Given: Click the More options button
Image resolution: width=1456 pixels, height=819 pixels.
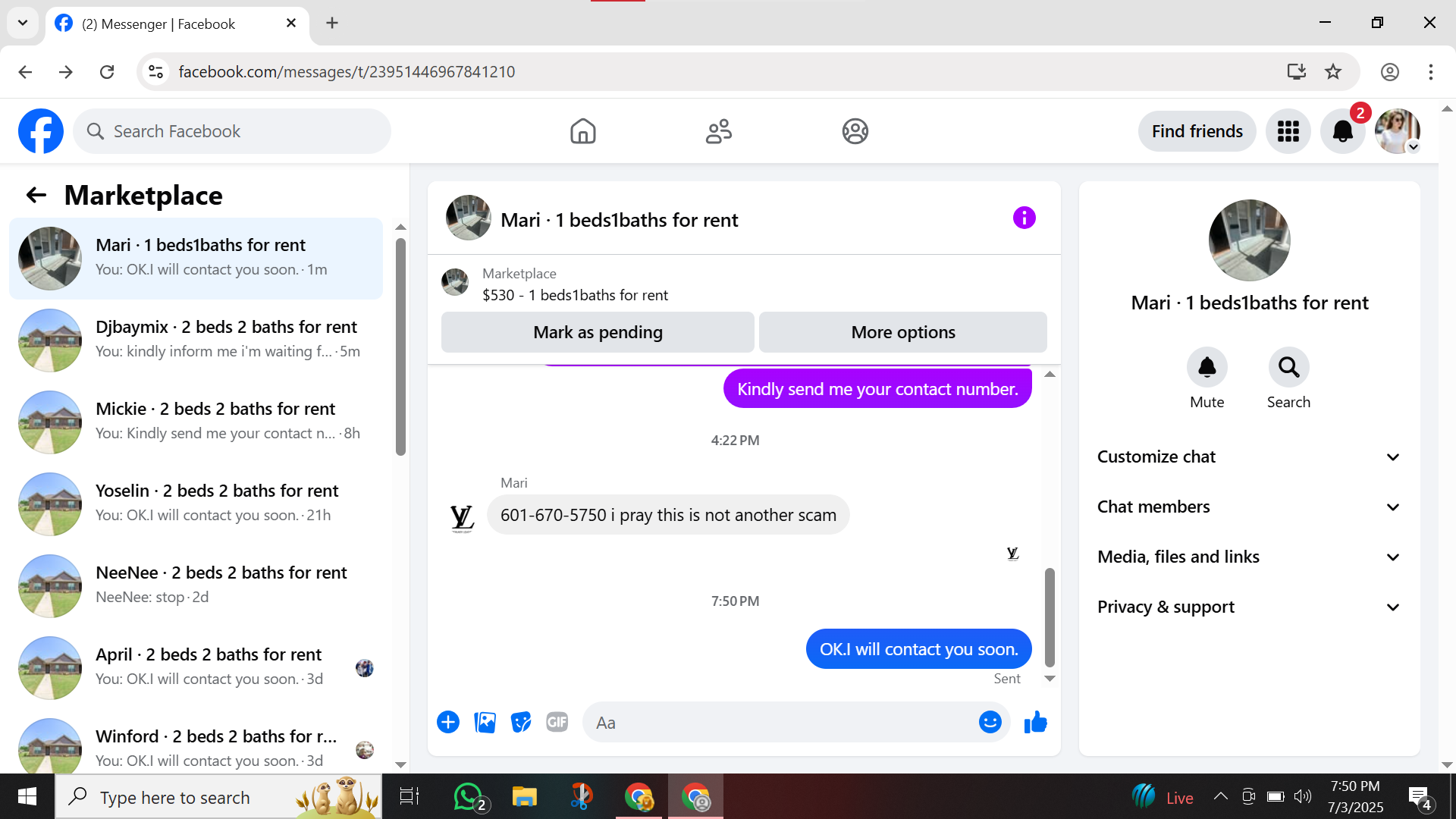Looking at the screenshot, I should click(902, 332).
